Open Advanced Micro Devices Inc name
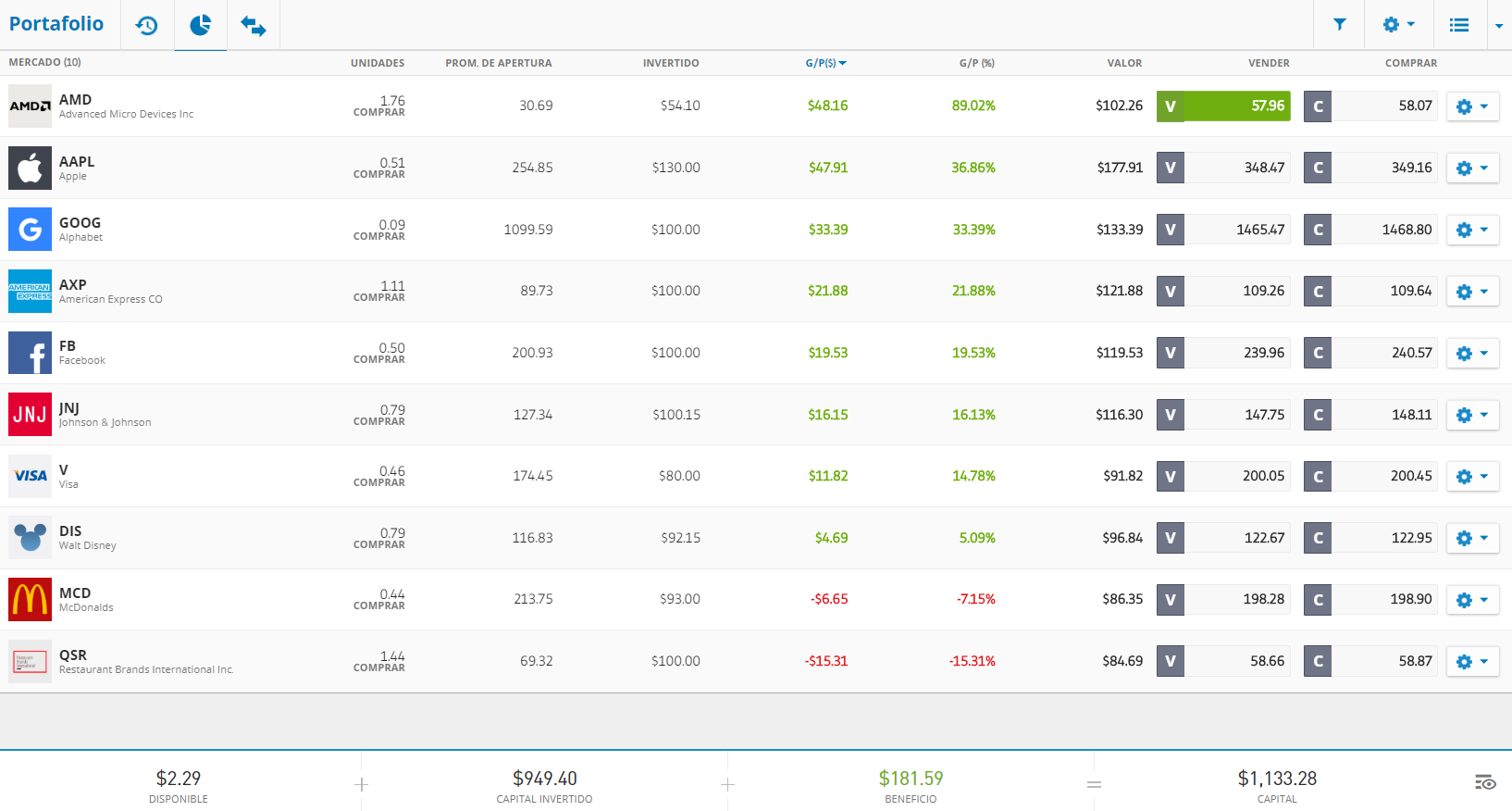The height and width of the screenshot is (811, 1512). click(x=126, y=114)
